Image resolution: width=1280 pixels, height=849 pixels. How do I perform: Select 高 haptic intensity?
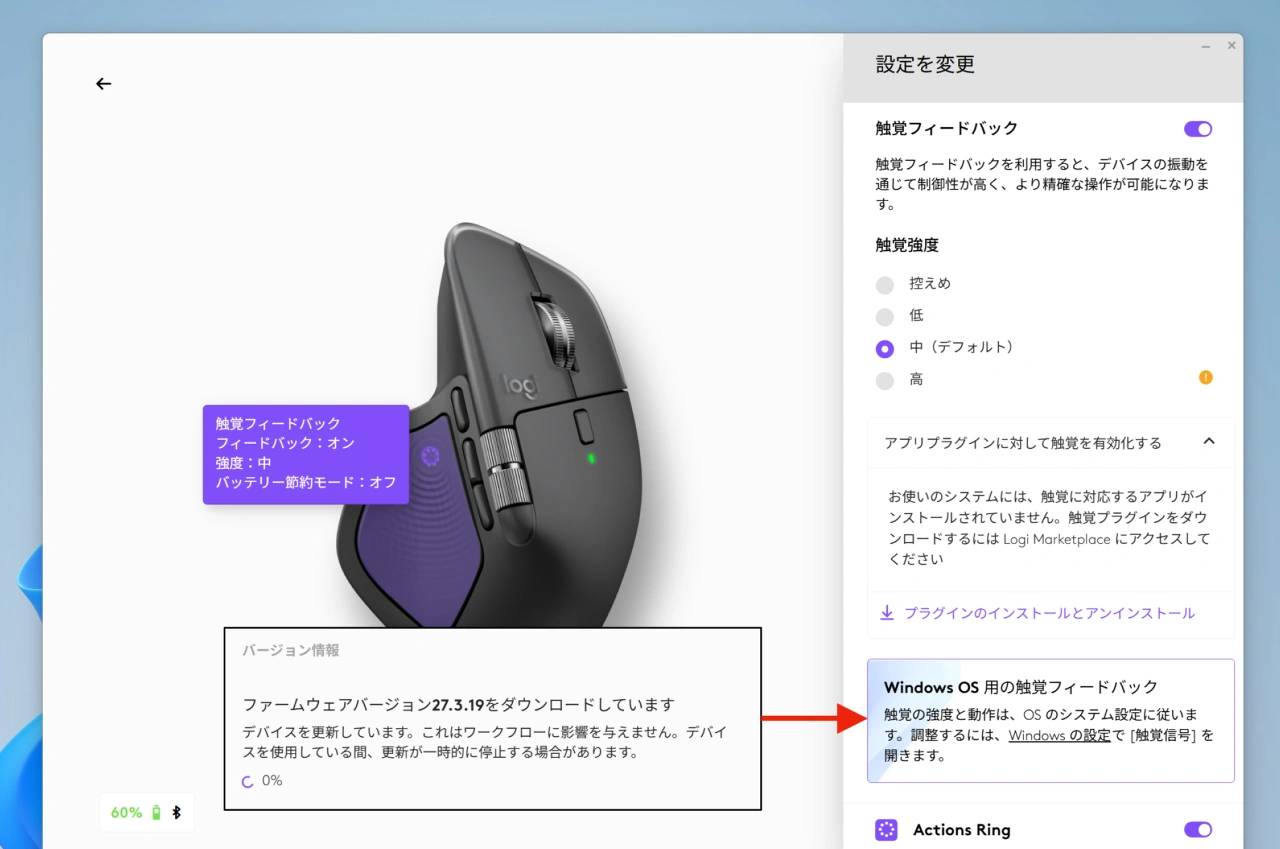pos(884,381)
